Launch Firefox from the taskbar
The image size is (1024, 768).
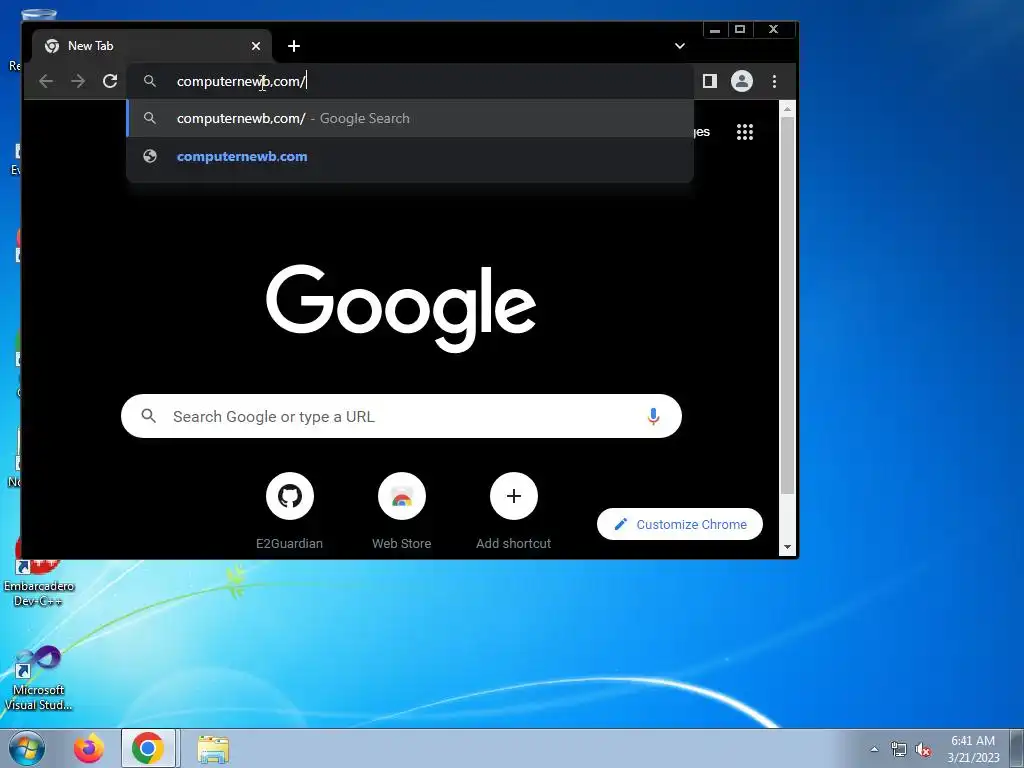pyautogui.click(x=89, y=748)
